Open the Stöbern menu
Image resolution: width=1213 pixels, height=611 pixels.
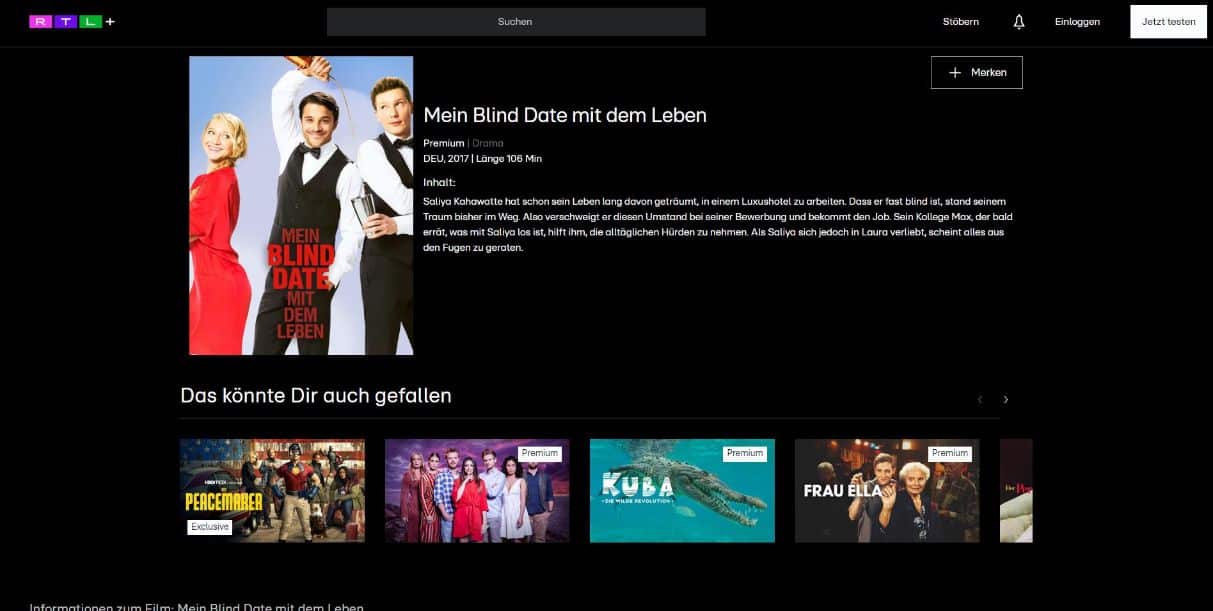961,22
